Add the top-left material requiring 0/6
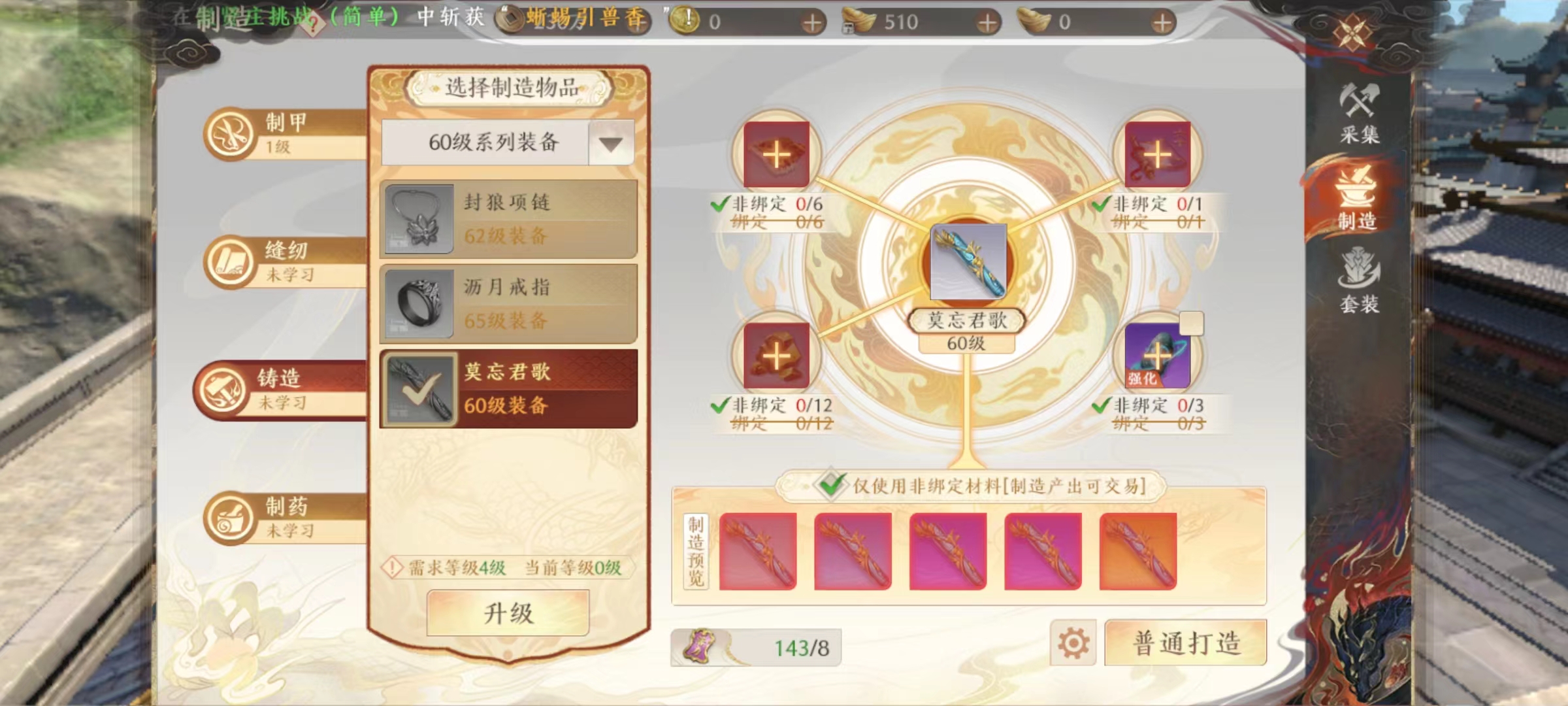 (776, 154)
